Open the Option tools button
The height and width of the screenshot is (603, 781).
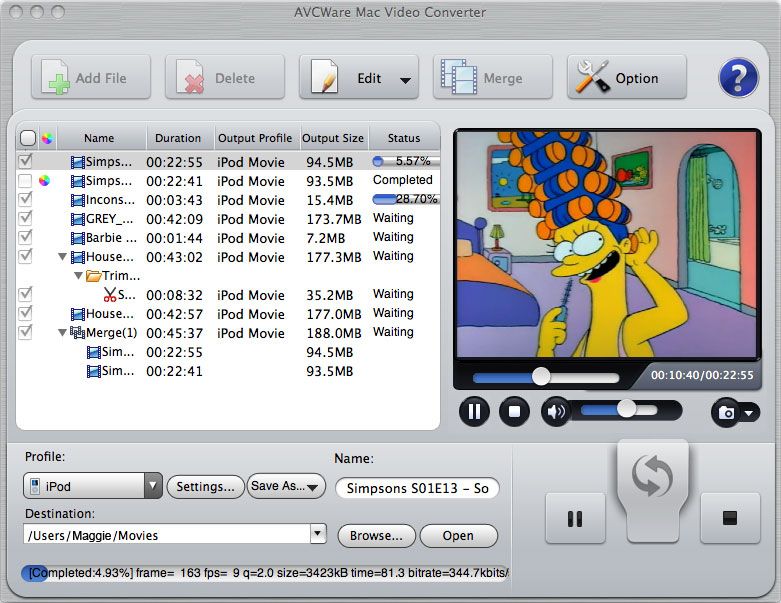(x=627, y=77)
